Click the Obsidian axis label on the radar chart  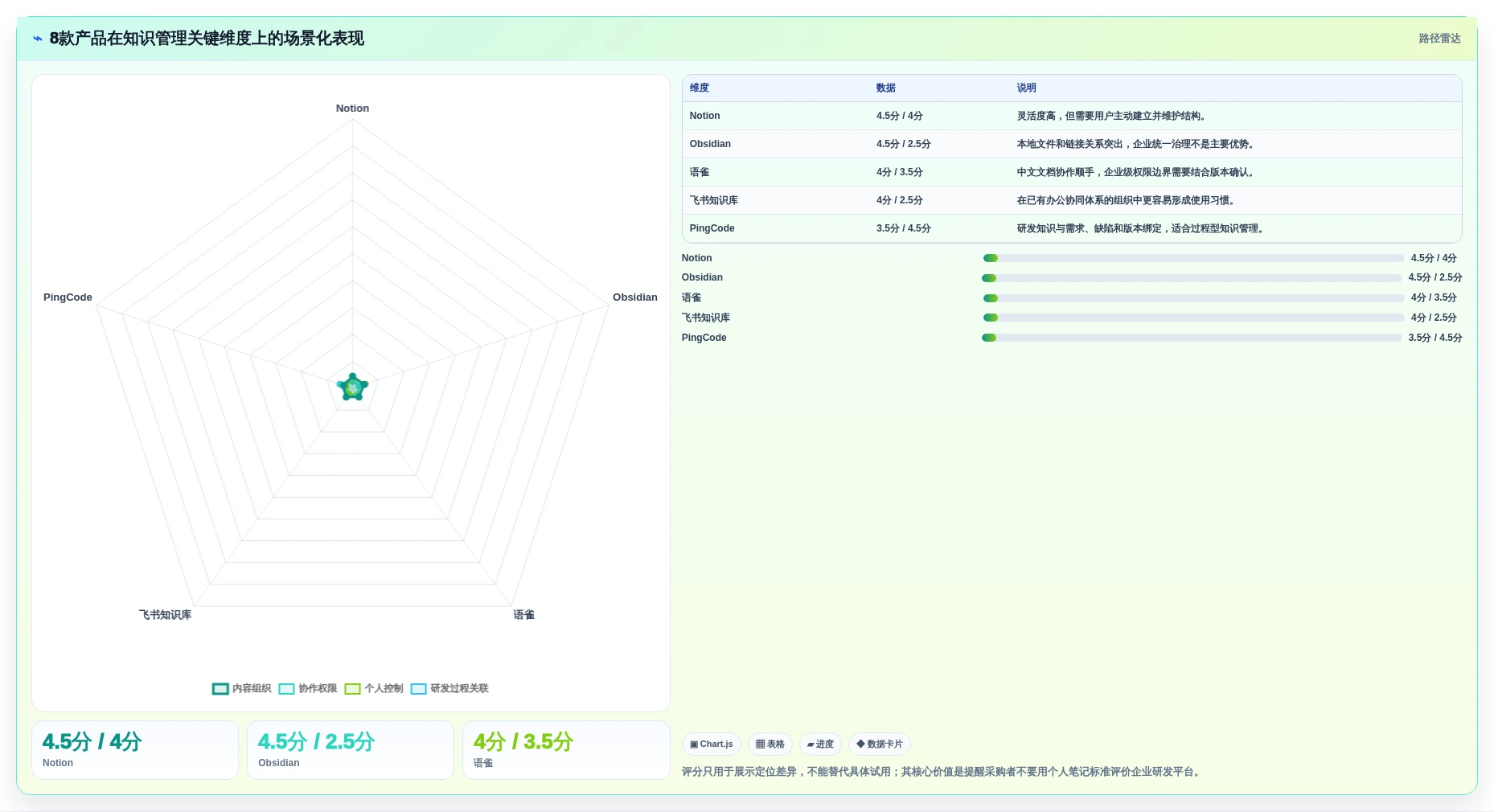(x=635, y=297)
